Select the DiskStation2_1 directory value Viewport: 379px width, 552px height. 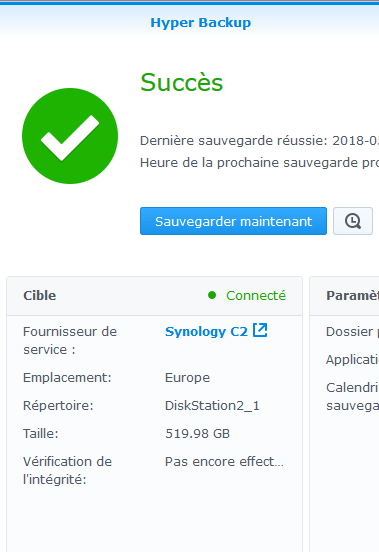coord(212,406)
